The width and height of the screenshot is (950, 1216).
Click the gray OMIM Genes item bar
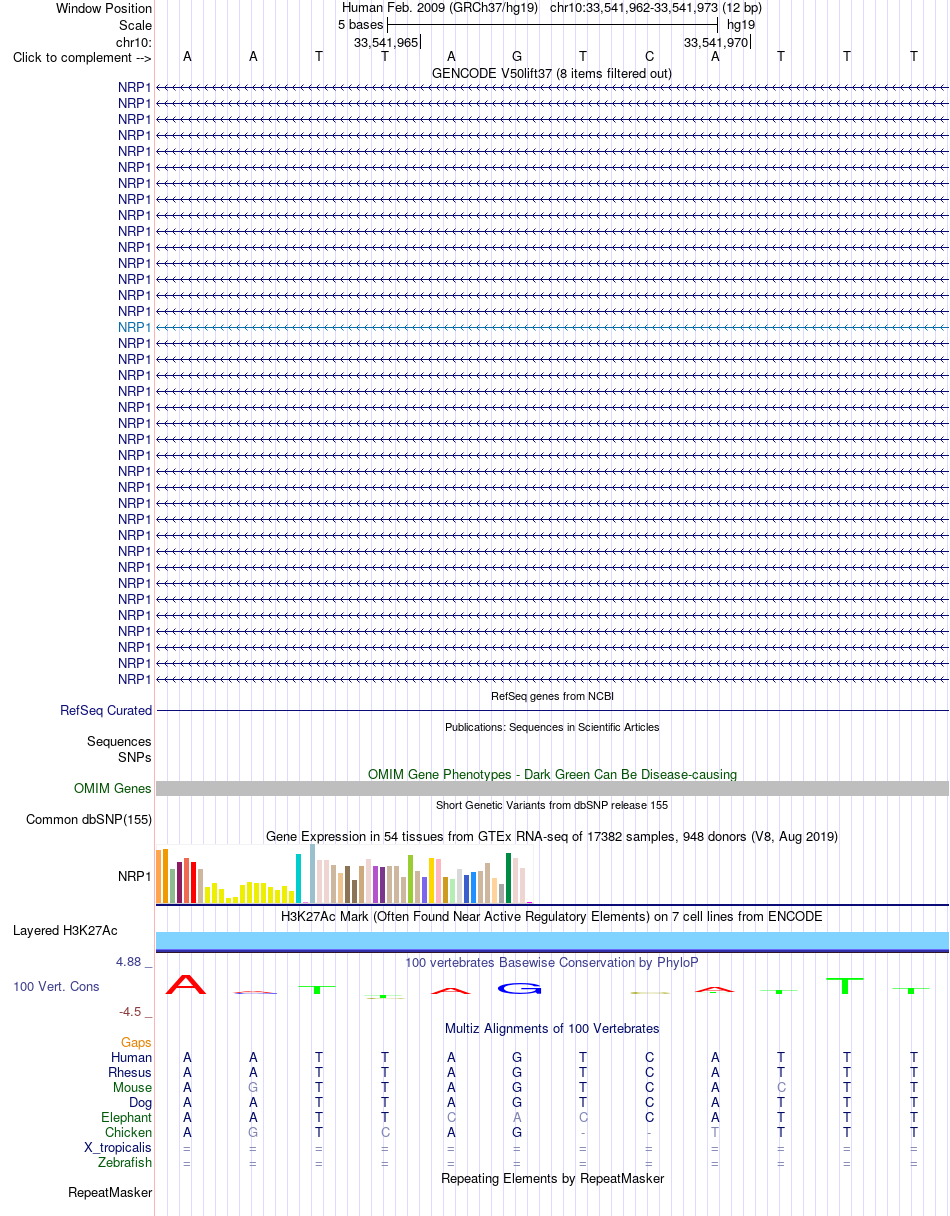[x=552, y=789]
